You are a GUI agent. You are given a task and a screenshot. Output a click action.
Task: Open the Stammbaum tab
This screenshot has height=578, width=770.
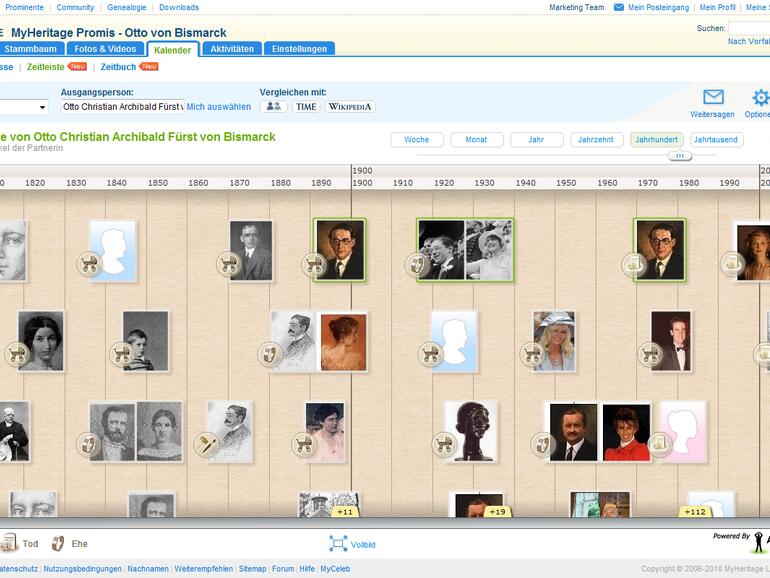click(30, 49)
